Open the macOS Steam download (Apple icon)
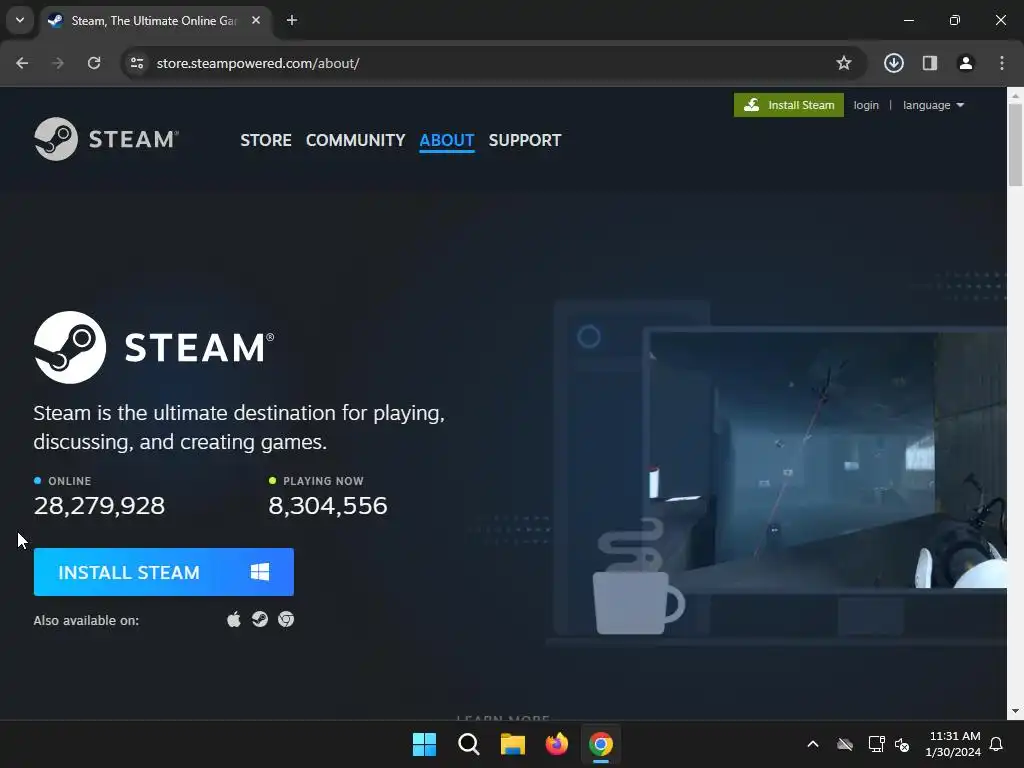 (x=234, y=619)
